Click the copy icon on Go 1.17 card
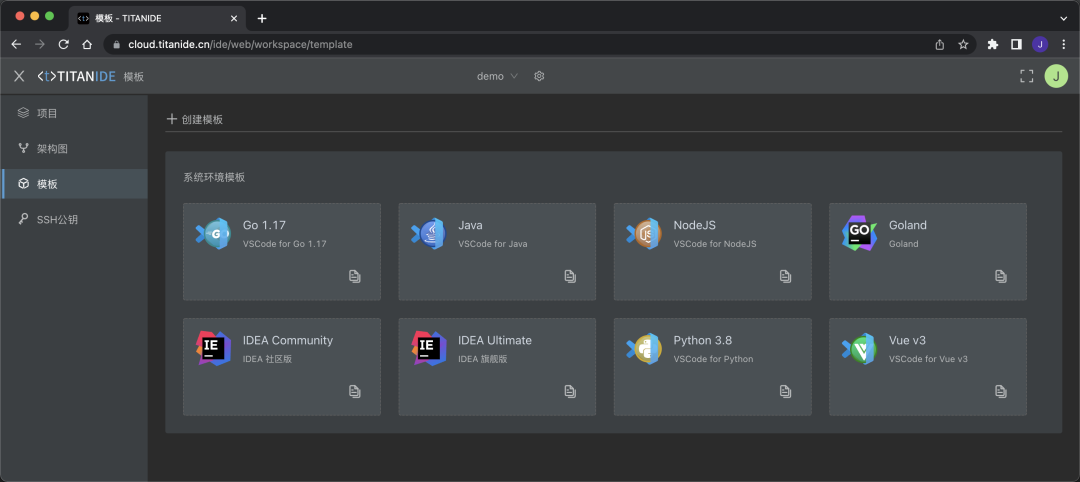Image resolution: width=1080 pixels, height=482 pixels. pos(354,276)
